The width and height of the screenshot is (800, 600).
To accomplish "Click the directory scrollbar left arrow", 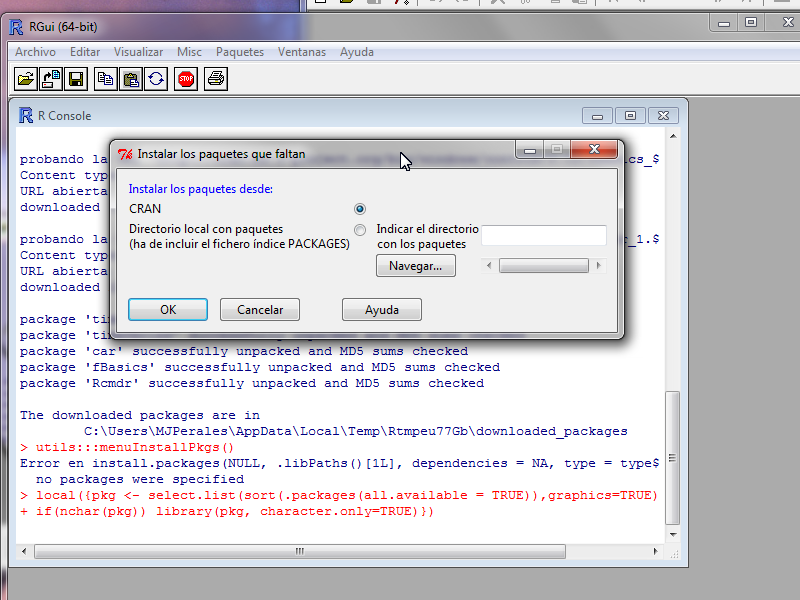I will [x=489, y=266].
